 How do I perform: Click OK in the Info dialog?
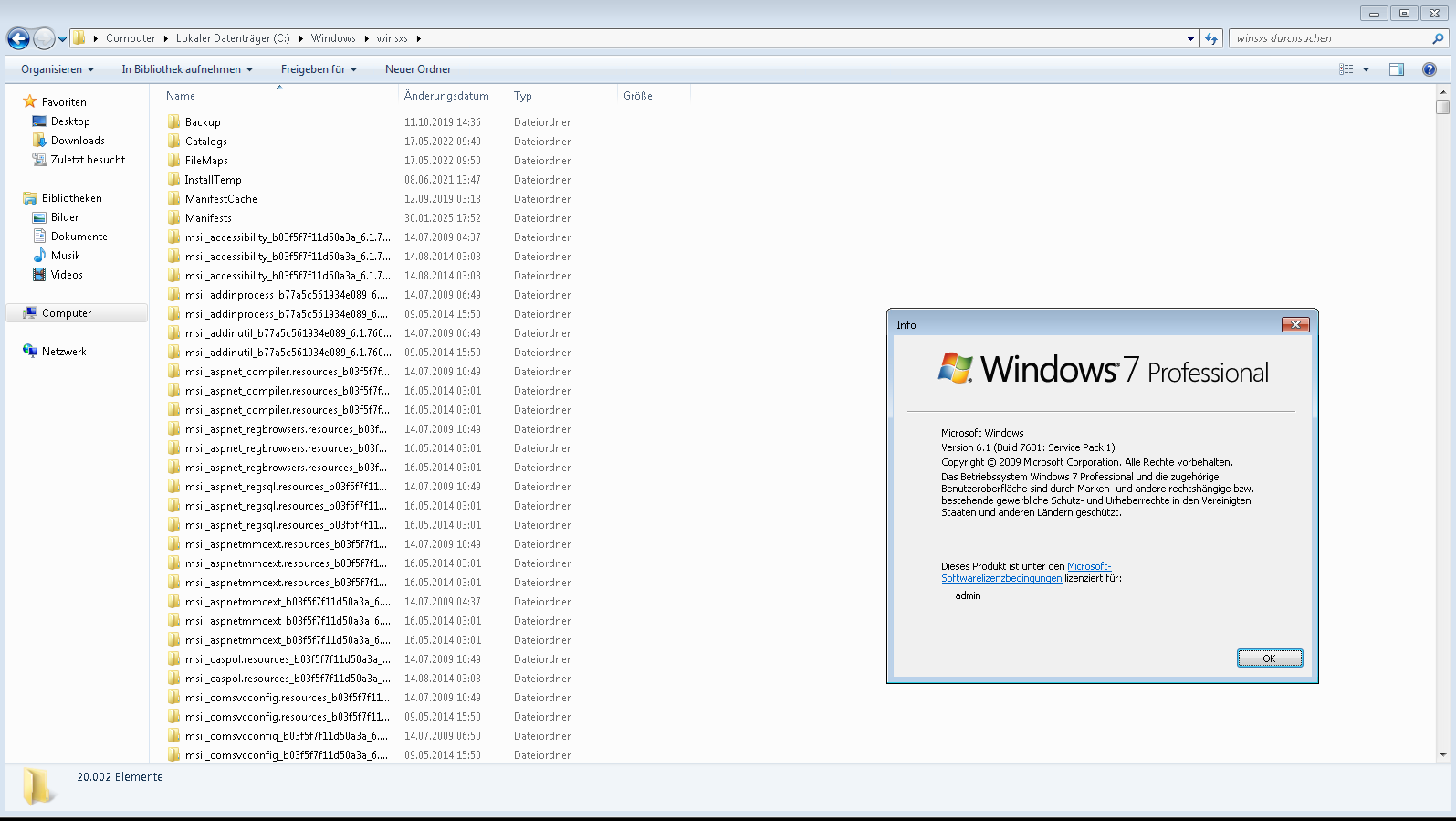pyautogui.click(x=1269, y=658)
